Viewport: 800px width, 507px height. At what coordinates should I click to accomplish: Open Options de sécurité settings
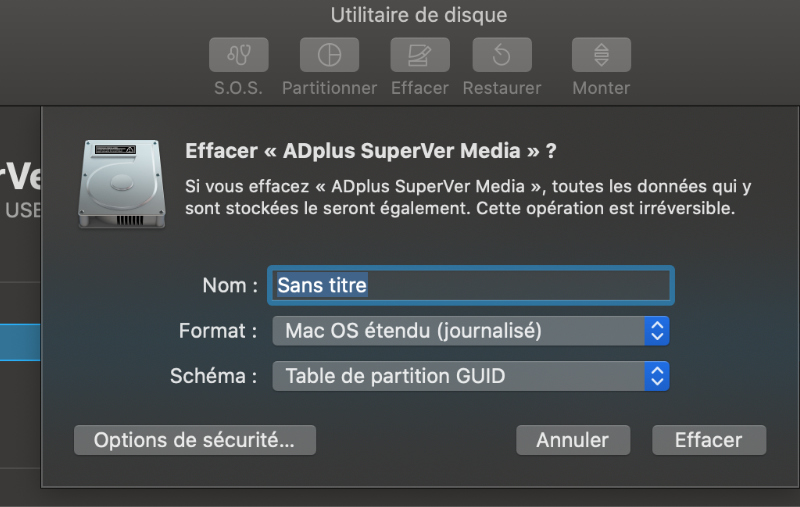point(195,440)
